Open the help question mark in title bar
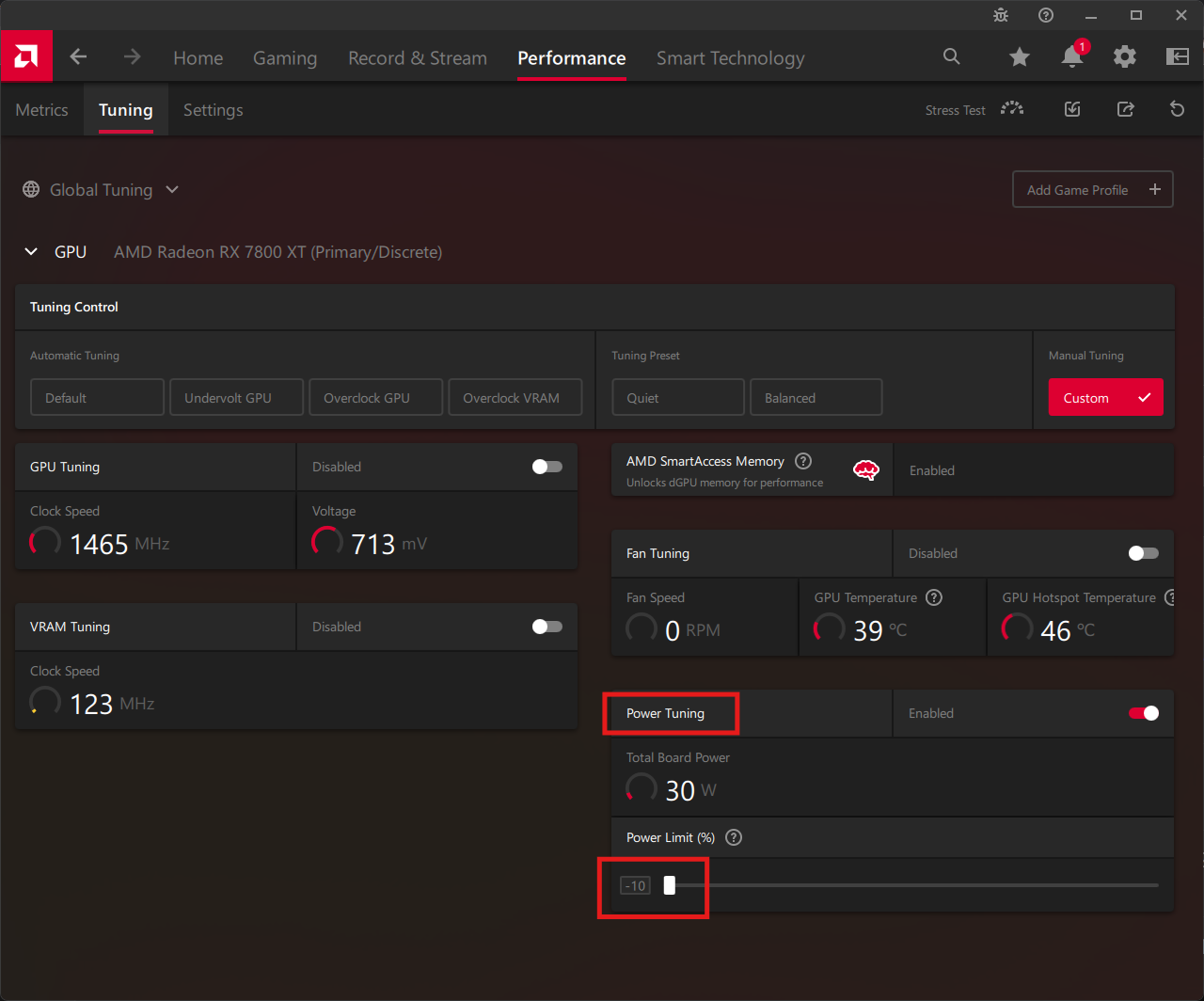The image size is (1204, 1001). click(1046, 15)
